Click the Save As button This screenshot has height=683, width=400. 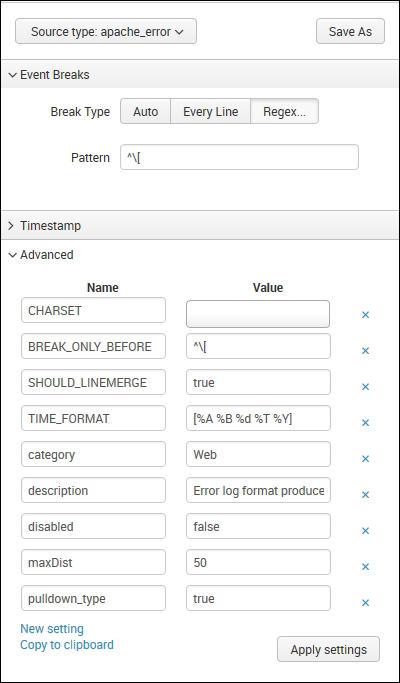click(x=350, y=31)
